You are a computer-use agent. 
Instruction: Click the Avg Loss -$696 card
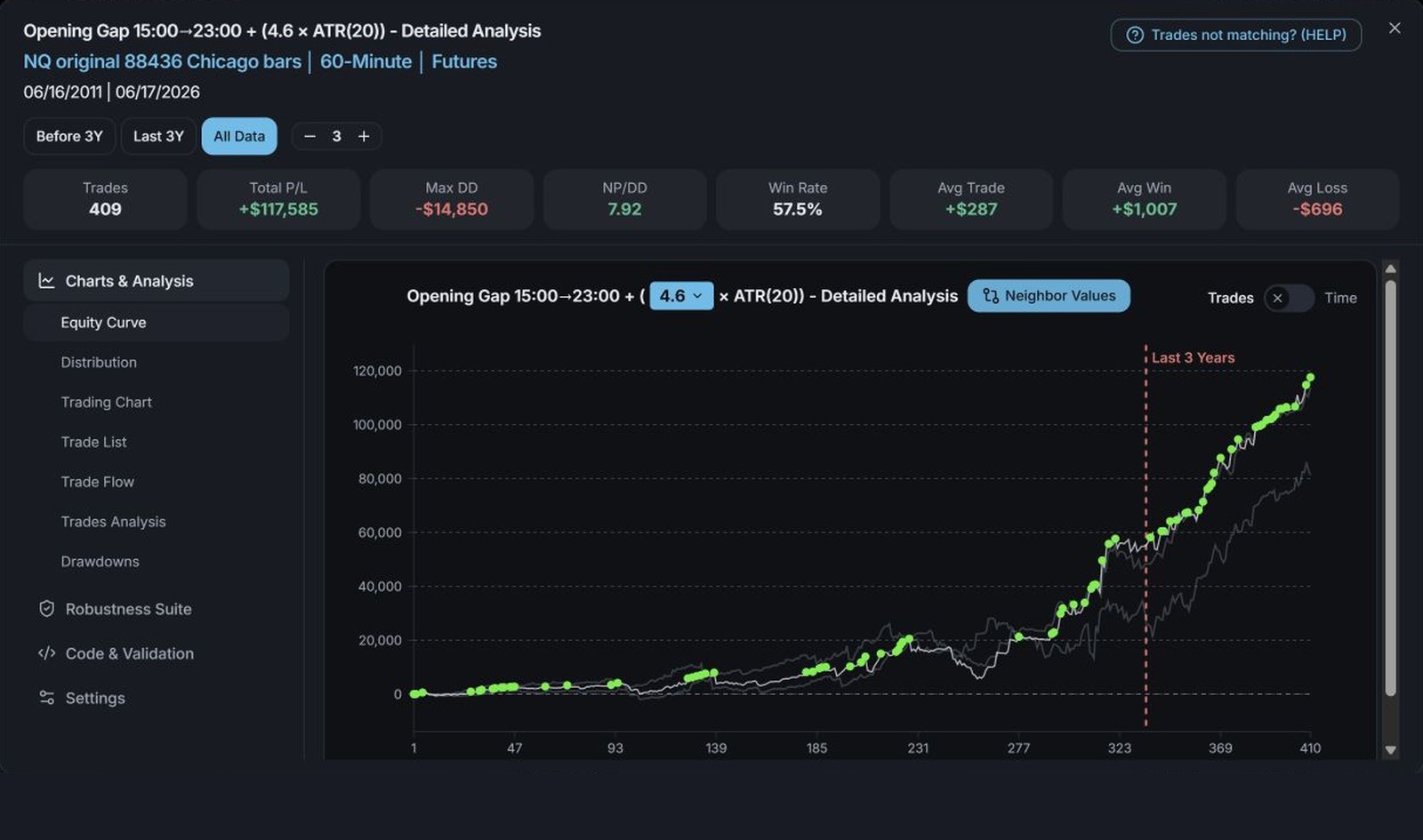click(x=1317, y=199)
